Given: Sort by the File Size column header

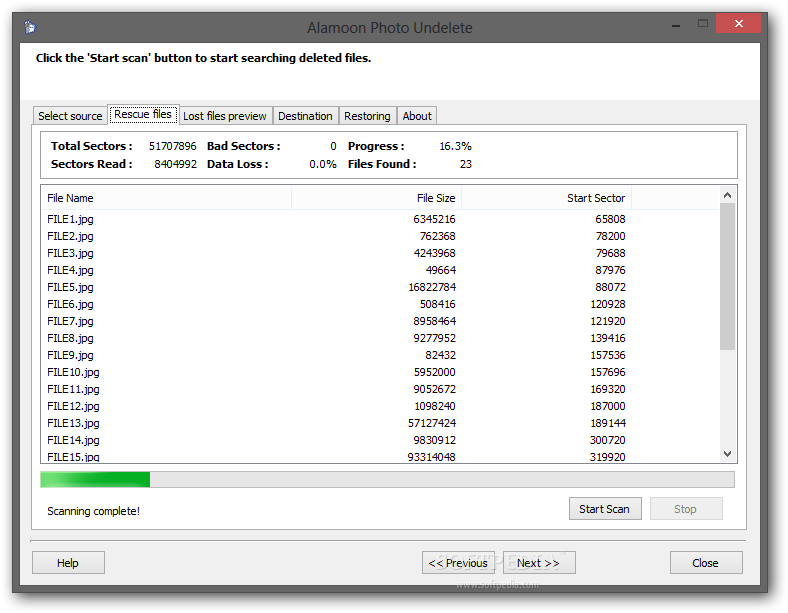Looking at the screenshot, I should (x=376, y=198).
